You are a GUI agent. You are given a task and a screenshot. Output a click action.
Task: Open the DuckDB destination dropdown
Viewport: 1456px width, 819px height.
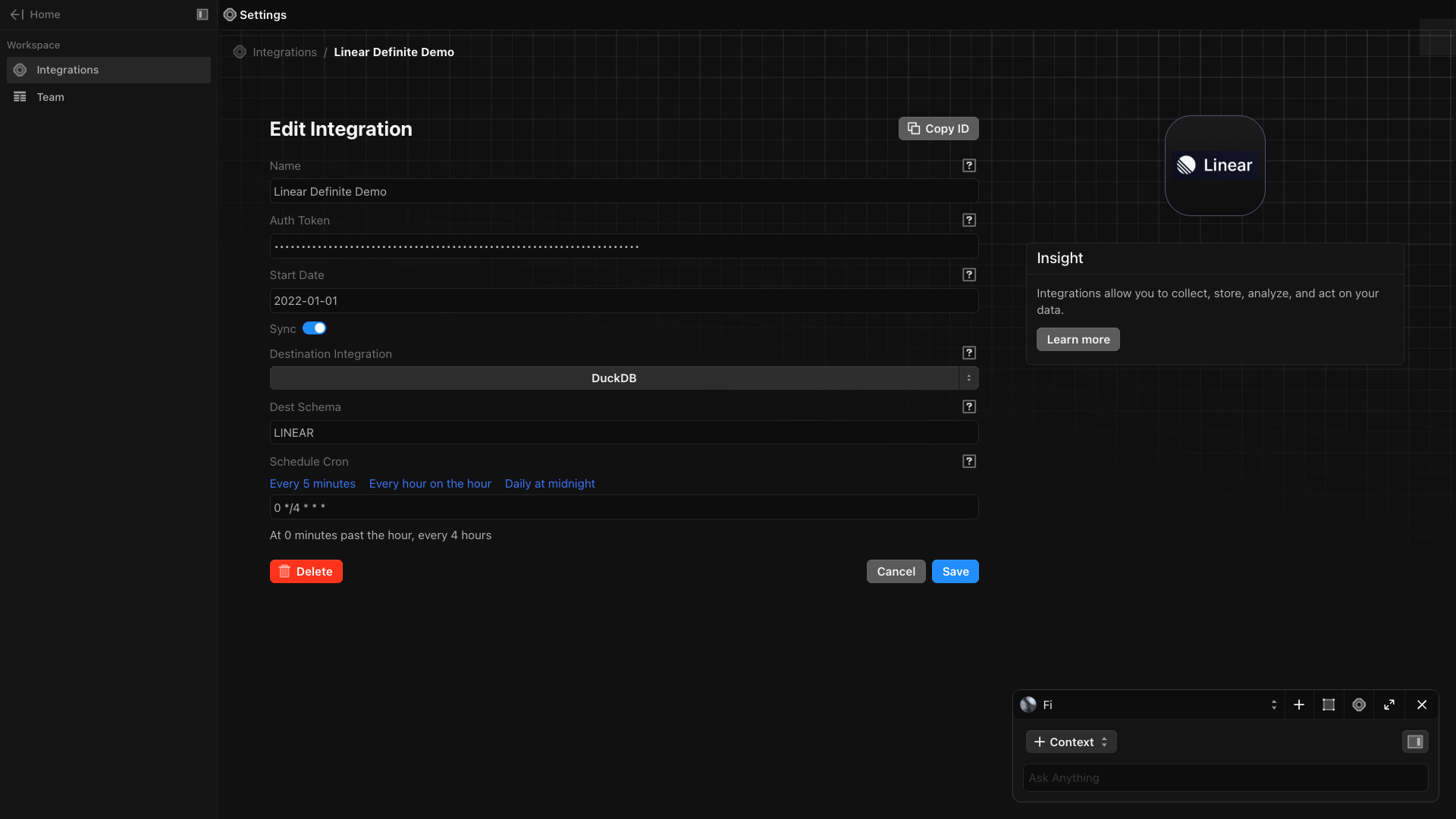[x=623, y=378]
